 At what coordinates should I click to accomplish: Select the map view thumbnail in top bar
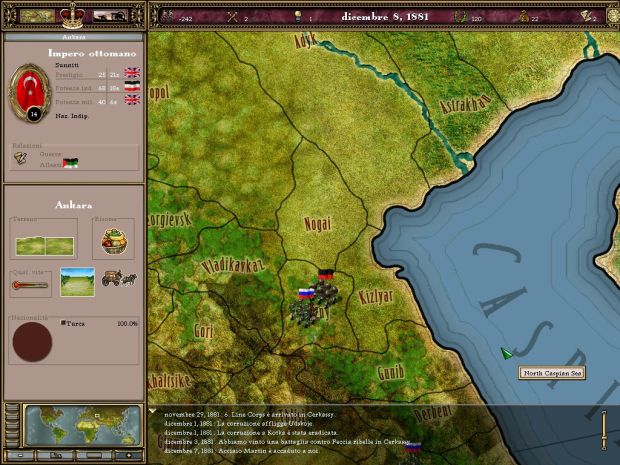pos(37,16)
